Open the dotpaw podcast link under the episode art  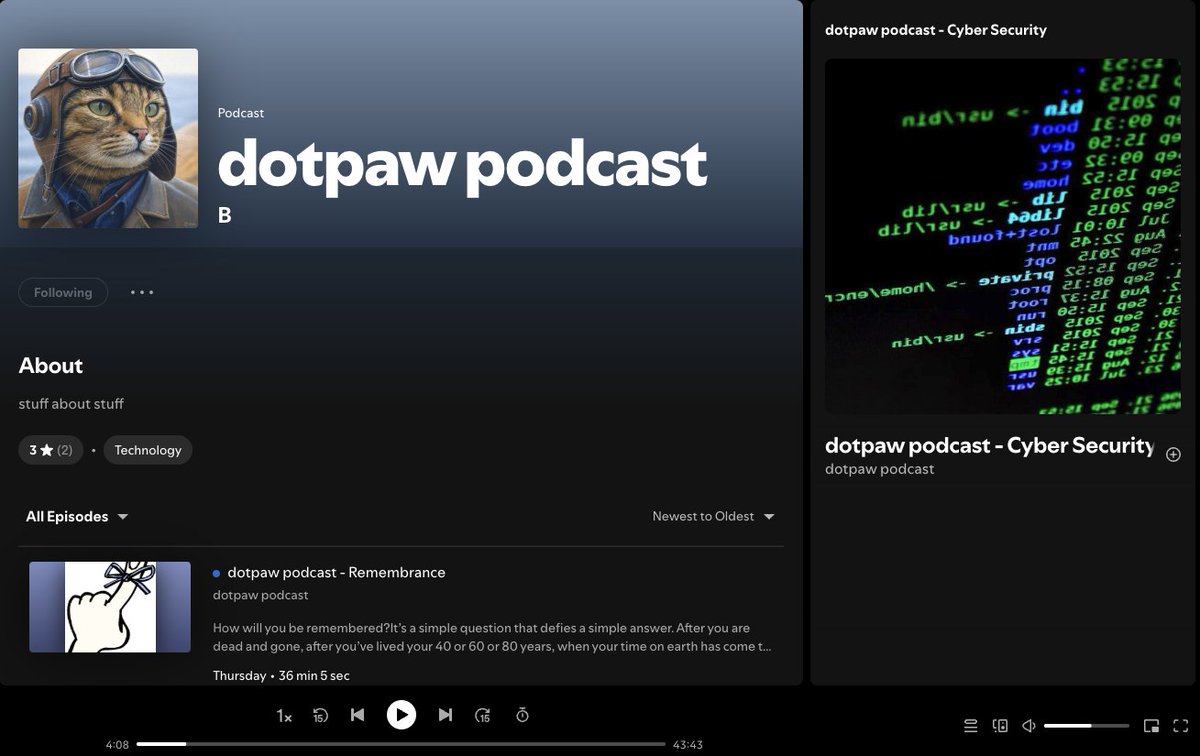[x=878, y=468]
